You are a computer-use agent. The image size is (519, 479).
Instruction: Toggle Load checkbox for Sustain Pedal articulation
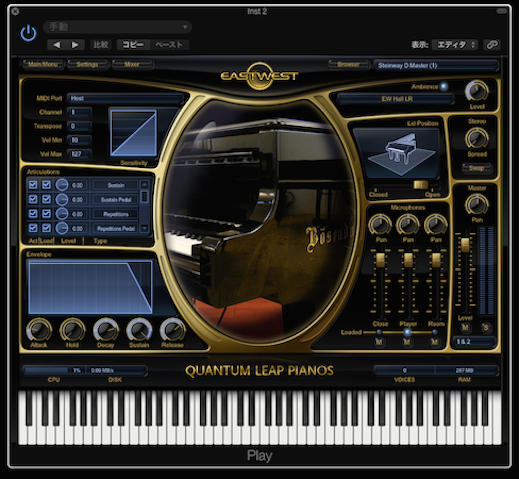click(x=46, y=199)
